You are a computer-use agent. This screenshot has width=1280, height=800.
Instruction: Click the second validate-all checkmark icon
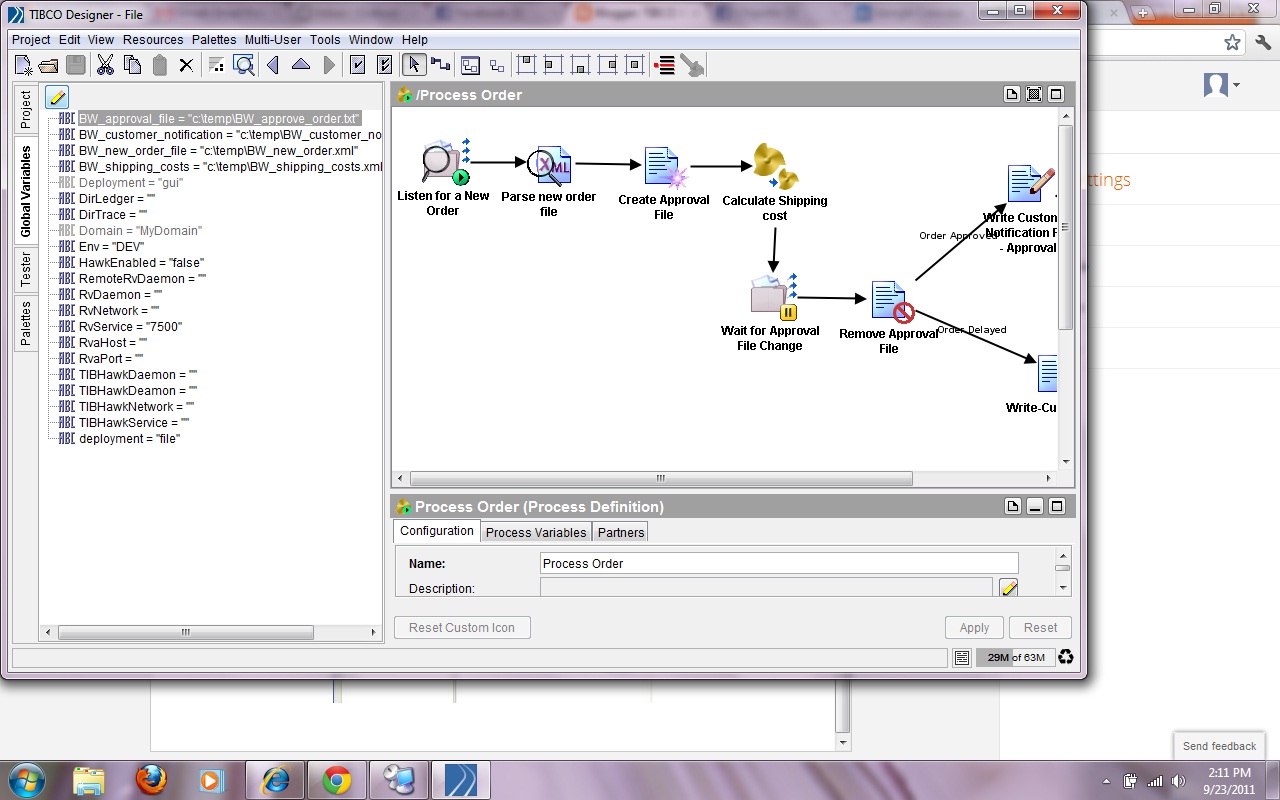[385, 65]
